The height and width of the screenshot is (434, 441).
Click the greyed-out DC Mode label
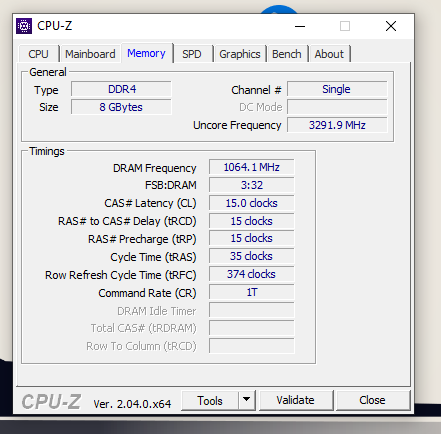pyautogui.click(x=261, y=107)
